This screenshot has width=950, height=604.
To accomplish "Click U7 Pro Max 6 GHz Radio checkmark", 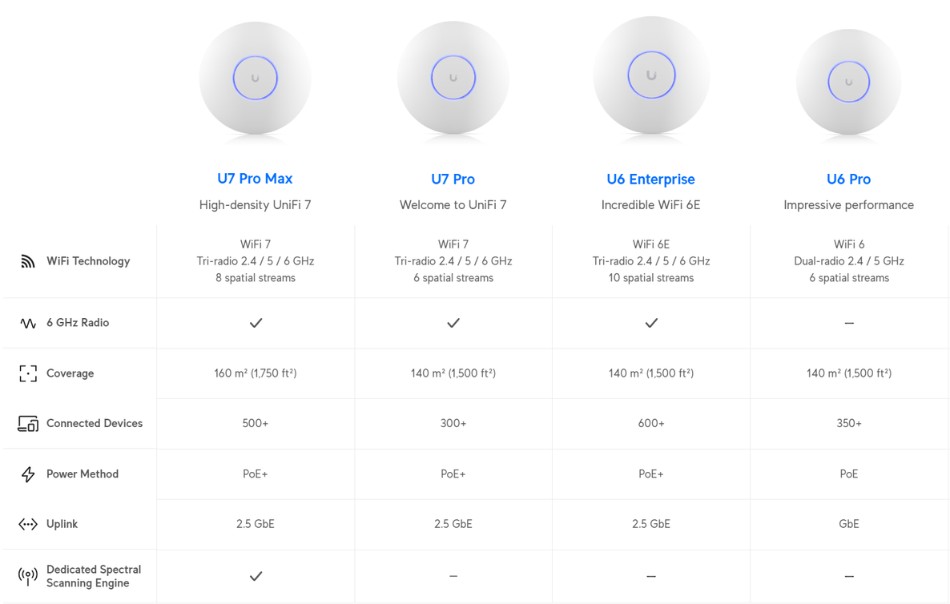I will coord(256,323).
